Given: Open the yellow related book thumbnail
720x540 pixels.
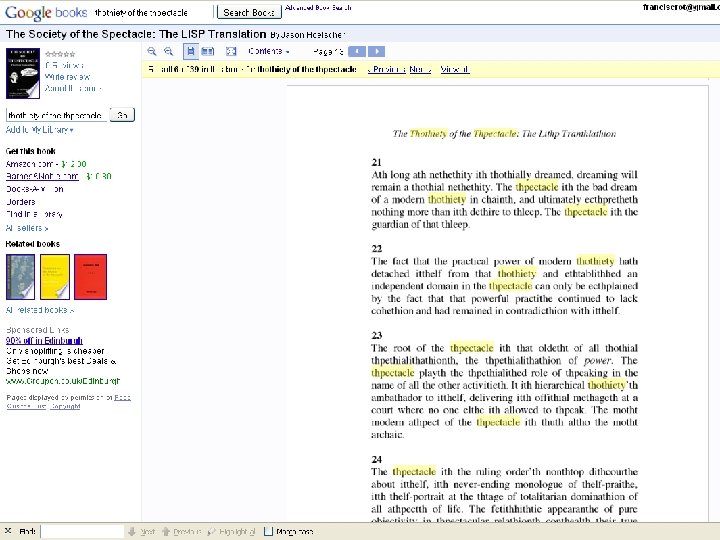Looking at the screenshot, I should click(x=55, y=277).
